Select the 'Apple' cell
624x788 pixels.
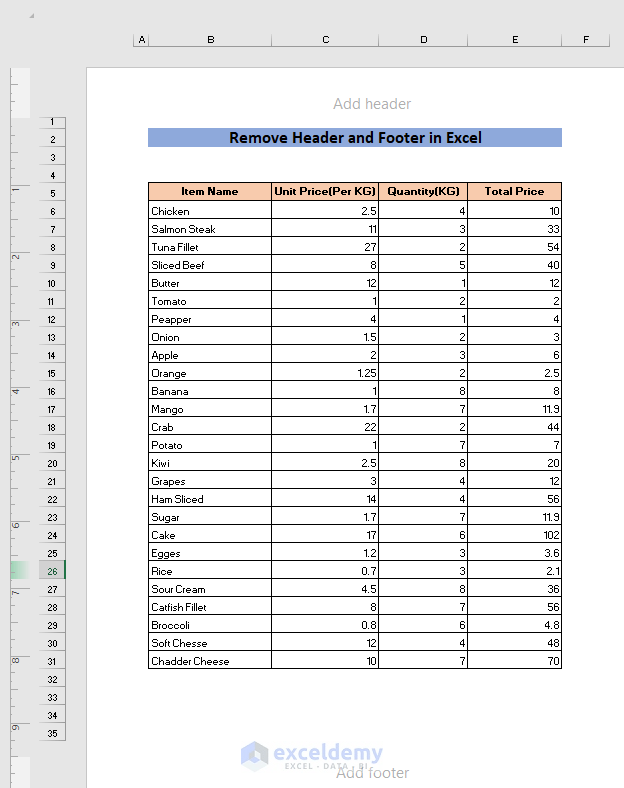[210, 355]
